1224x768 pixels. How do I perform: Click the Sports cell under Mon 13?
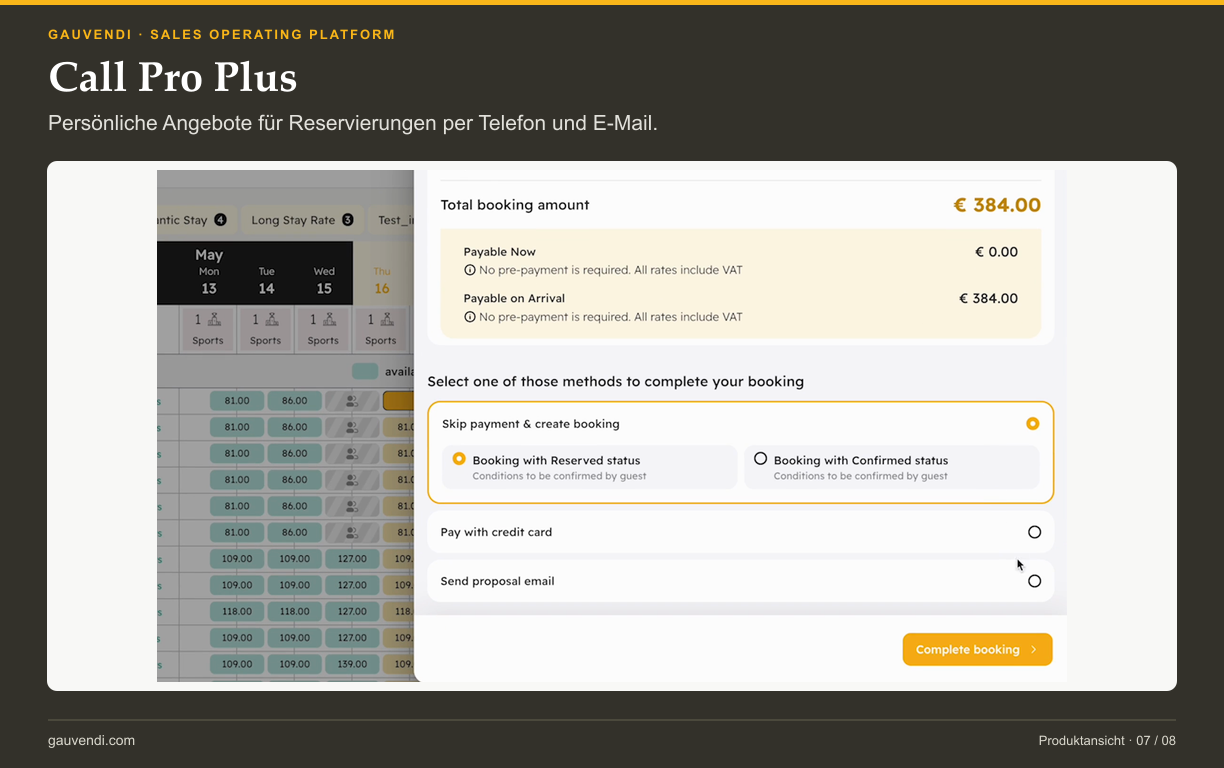pos(208,329)
